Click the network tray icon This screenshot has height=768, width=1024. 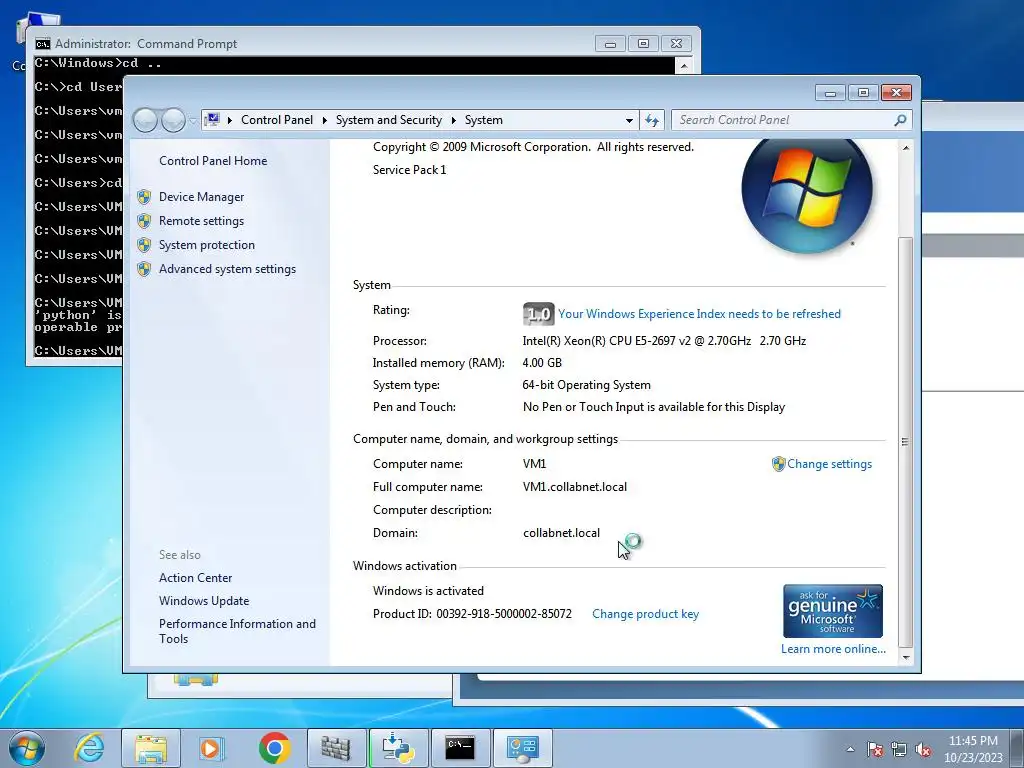(x=899, y=749)
